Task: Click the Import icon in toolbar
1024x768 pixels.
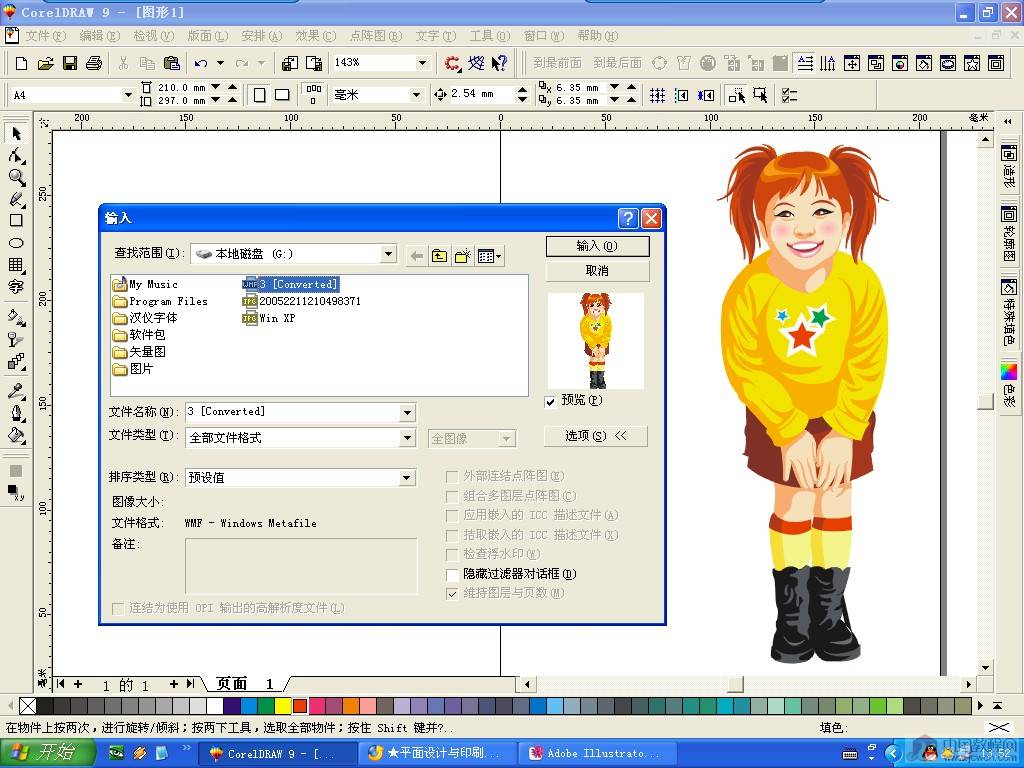Action: click(x=289, y=63)
